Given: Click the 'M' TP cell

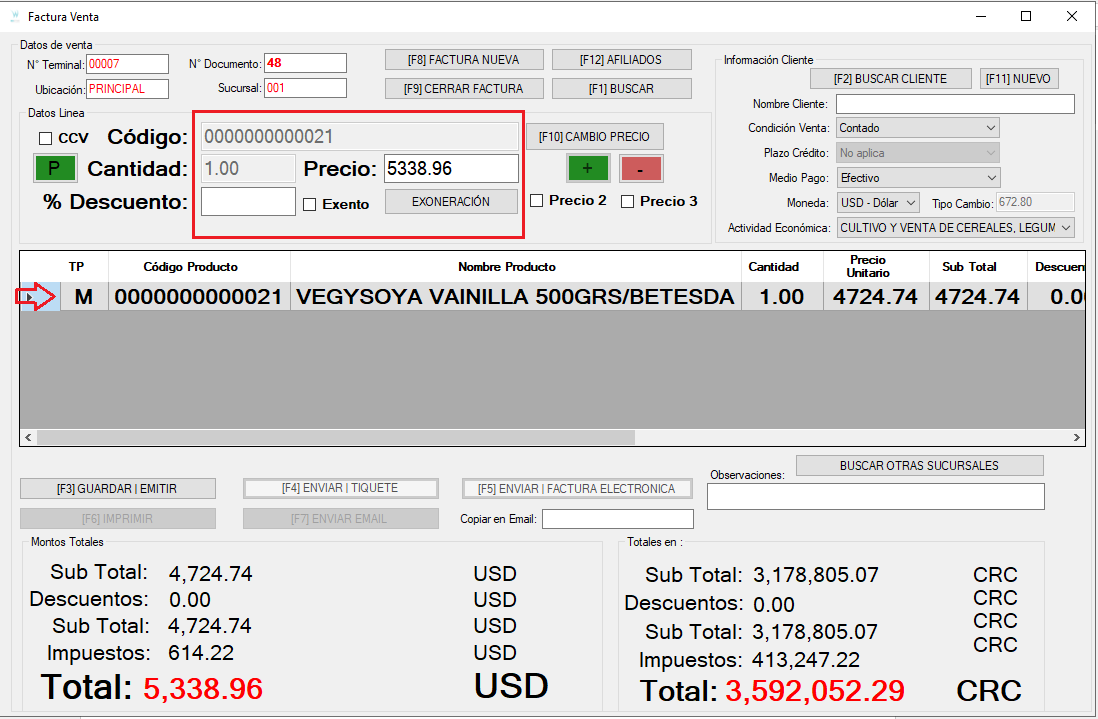Looking at the screenshot, I should 84,297.
